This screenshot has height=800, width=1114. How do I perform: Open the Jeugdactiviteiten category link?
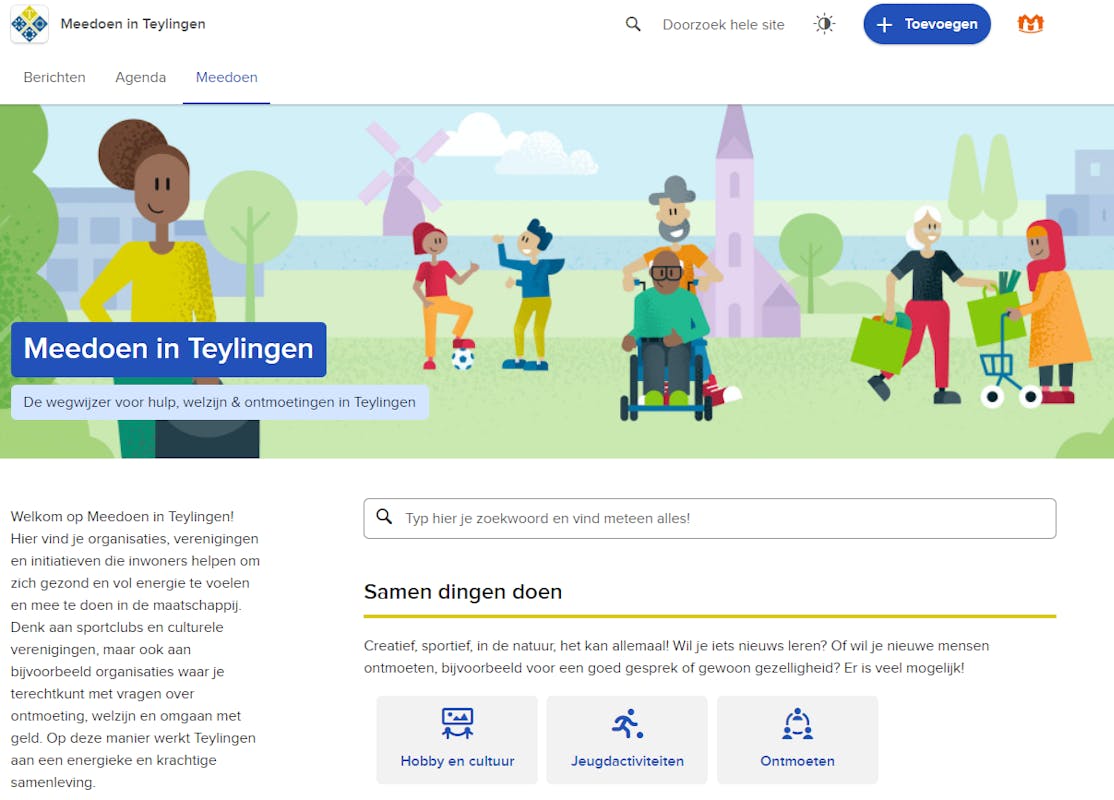click(627, 740)
